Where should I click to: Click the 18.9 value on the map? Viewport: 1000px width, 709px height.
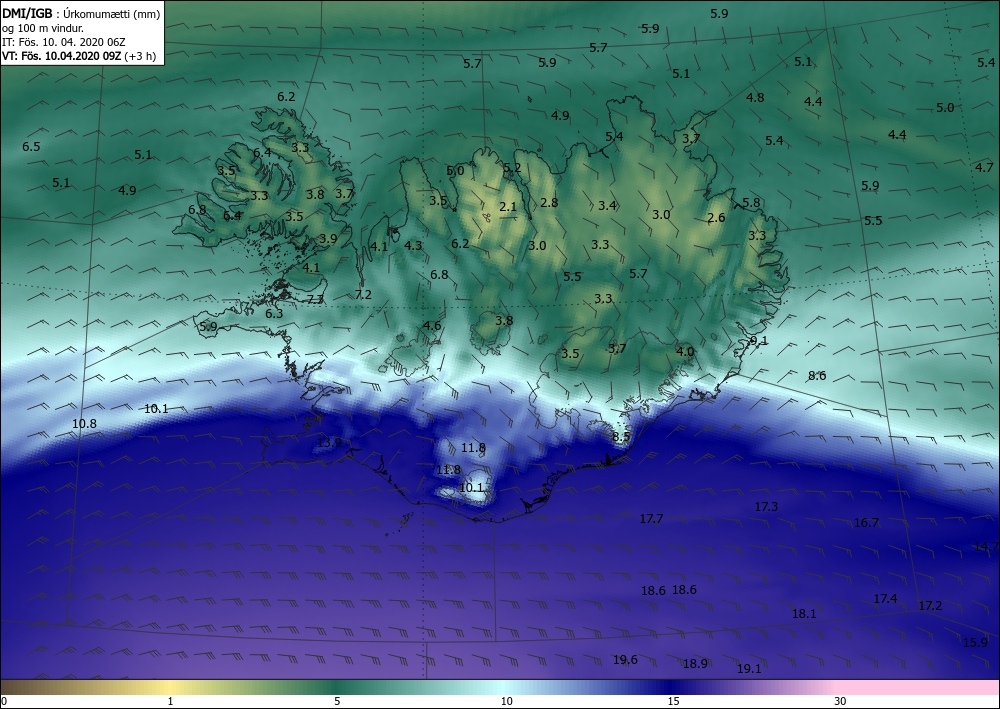tap(695, 663)
